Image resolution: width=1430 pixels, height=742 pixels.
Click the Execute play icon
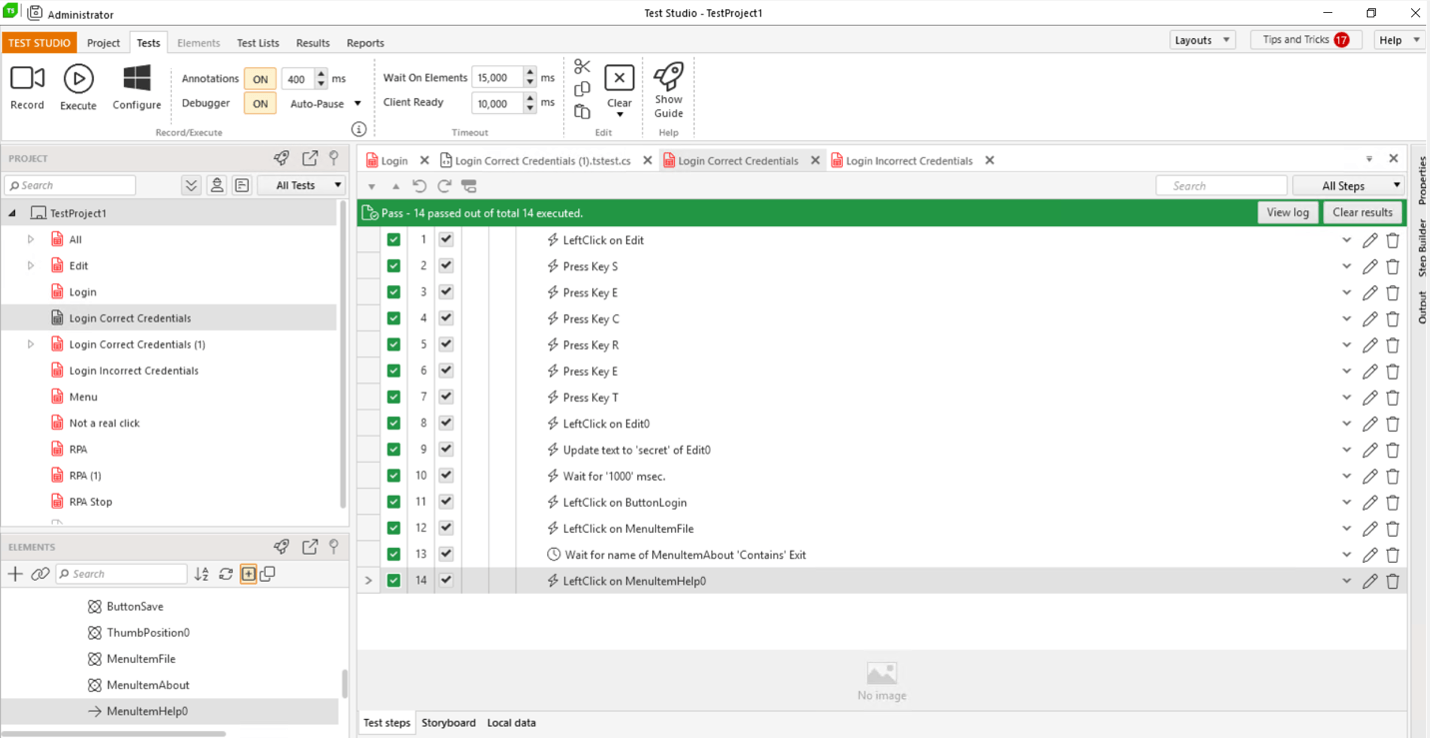point(78,79)
